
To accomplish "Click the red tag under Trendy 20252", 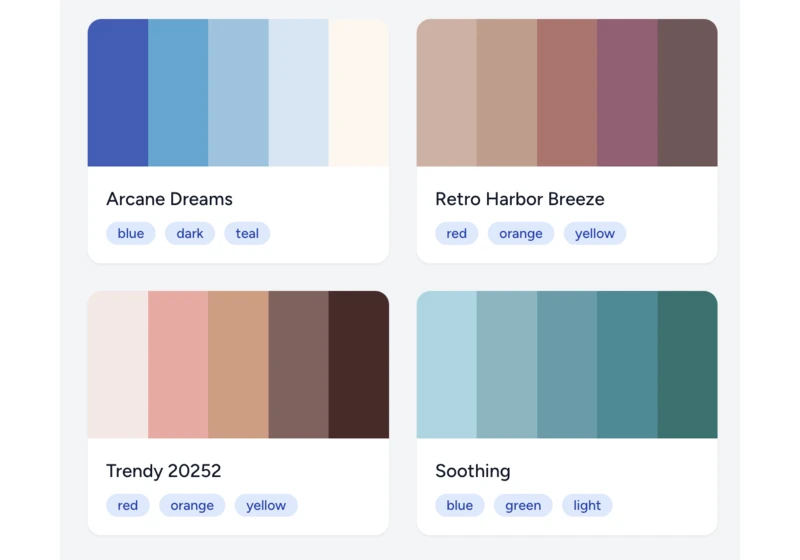I will point(128,505).
